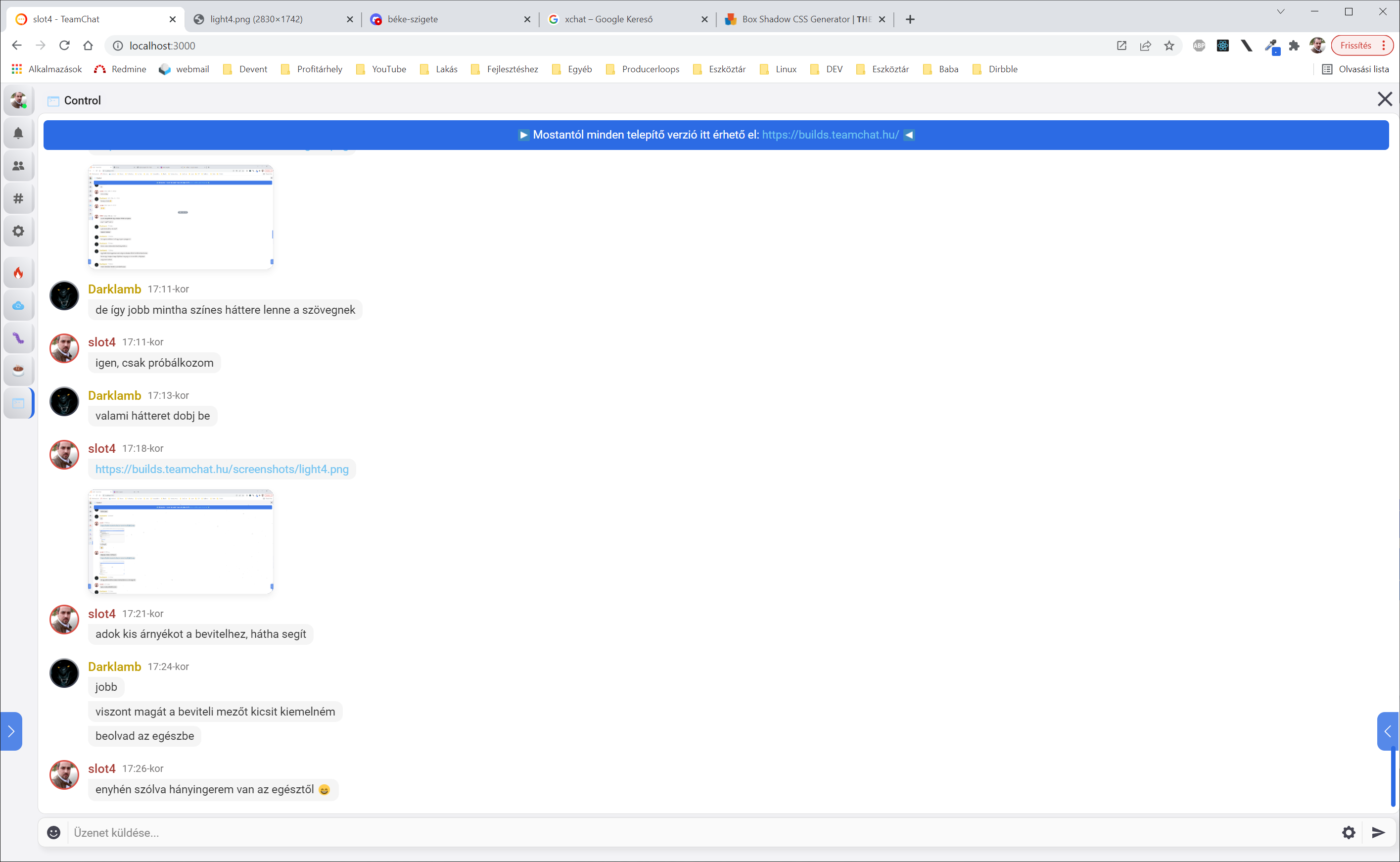Screen dimensions: 1400x862
Task: Click the chat vertical scrollbar
Action: (x=1393, y=775)
